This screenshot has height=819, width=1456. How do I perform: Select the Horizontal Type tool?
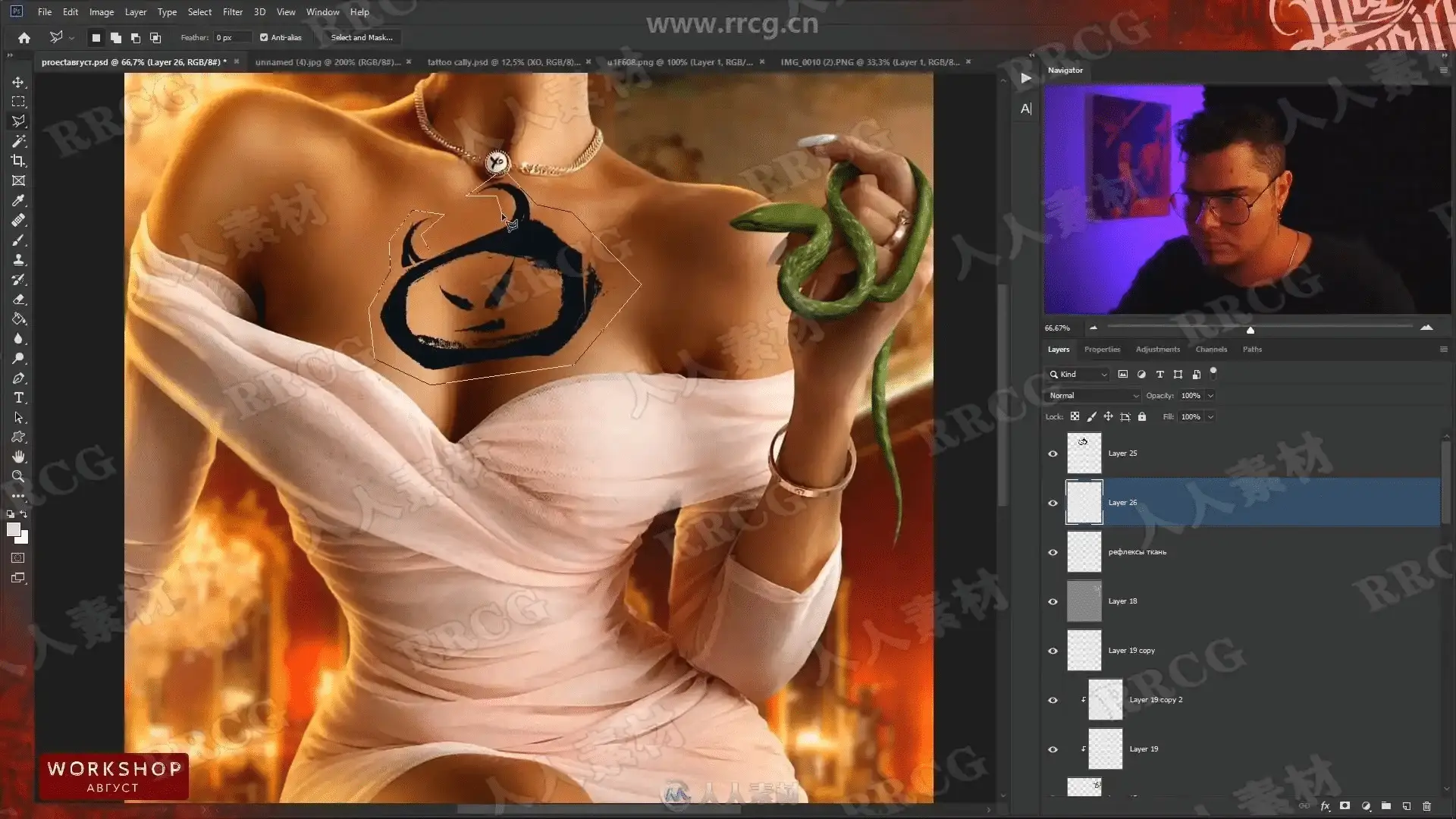pos(18,397)
